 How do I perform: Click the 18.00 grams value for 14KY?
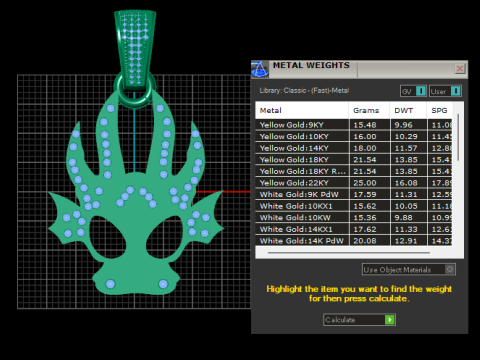coord(365,148)
